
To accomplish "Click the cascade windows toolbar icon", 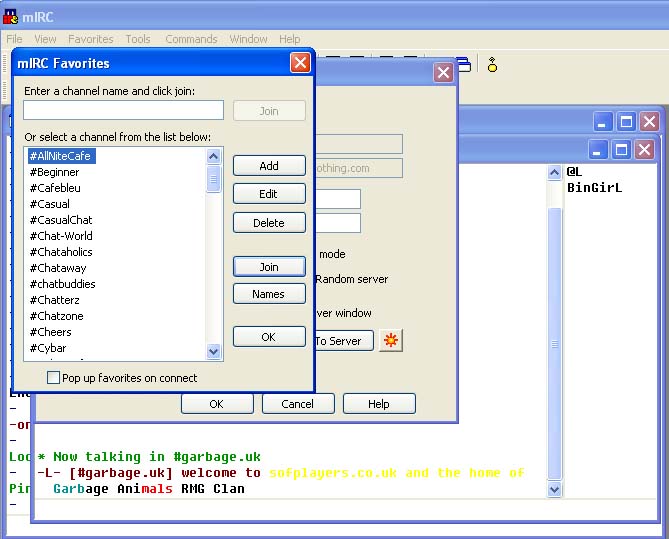I will [x=464, y=64].
